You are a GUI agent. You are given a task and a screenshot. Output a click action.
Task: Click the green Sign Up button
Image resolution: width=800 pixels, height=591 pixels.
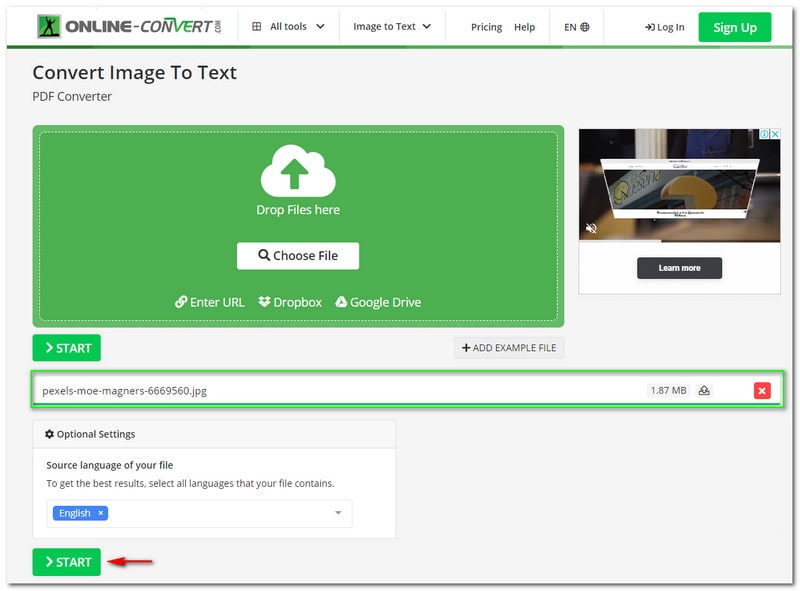[734, 27]
